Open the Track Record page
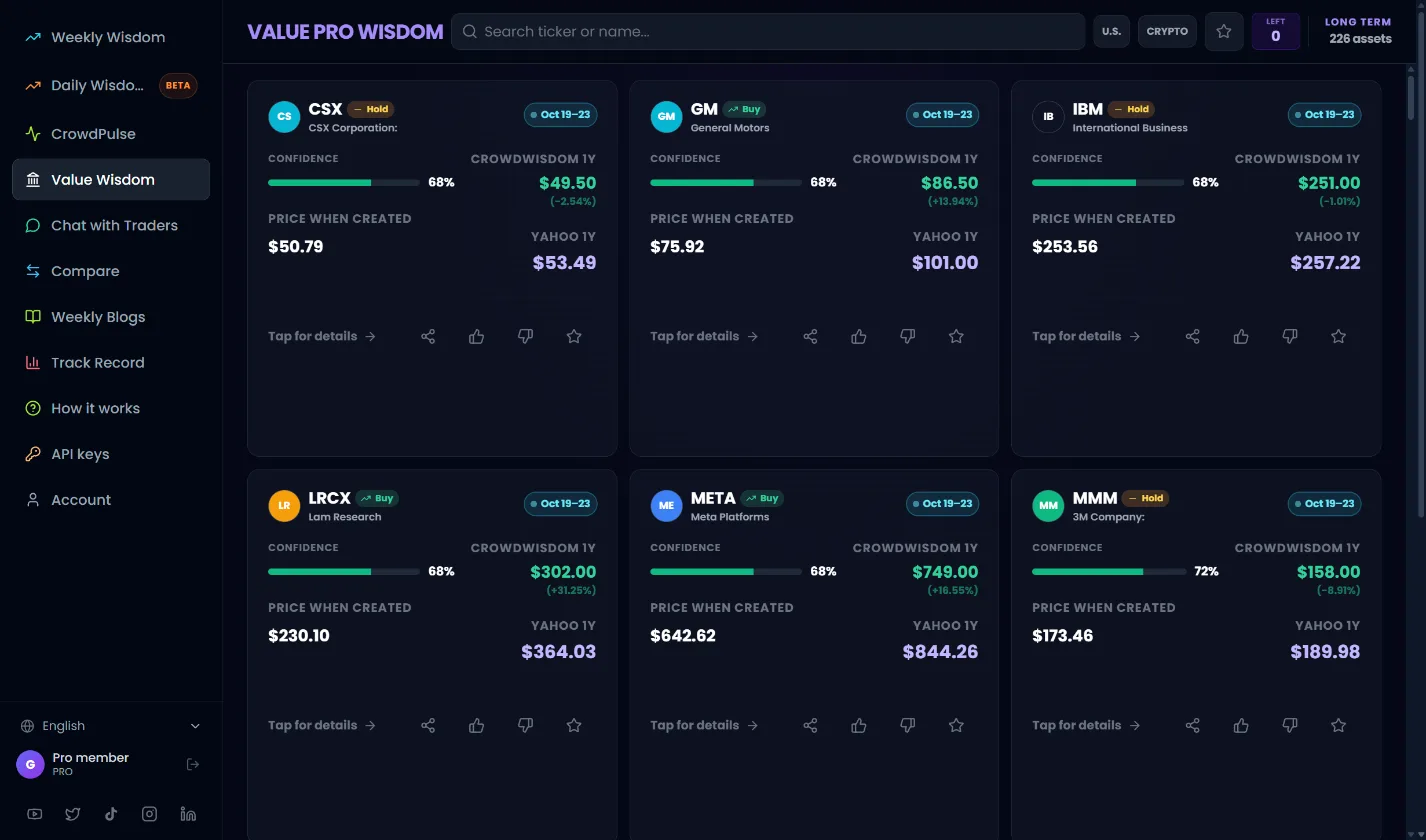Viewport: 1426px width, 840px height. click(x=111, y=363)
